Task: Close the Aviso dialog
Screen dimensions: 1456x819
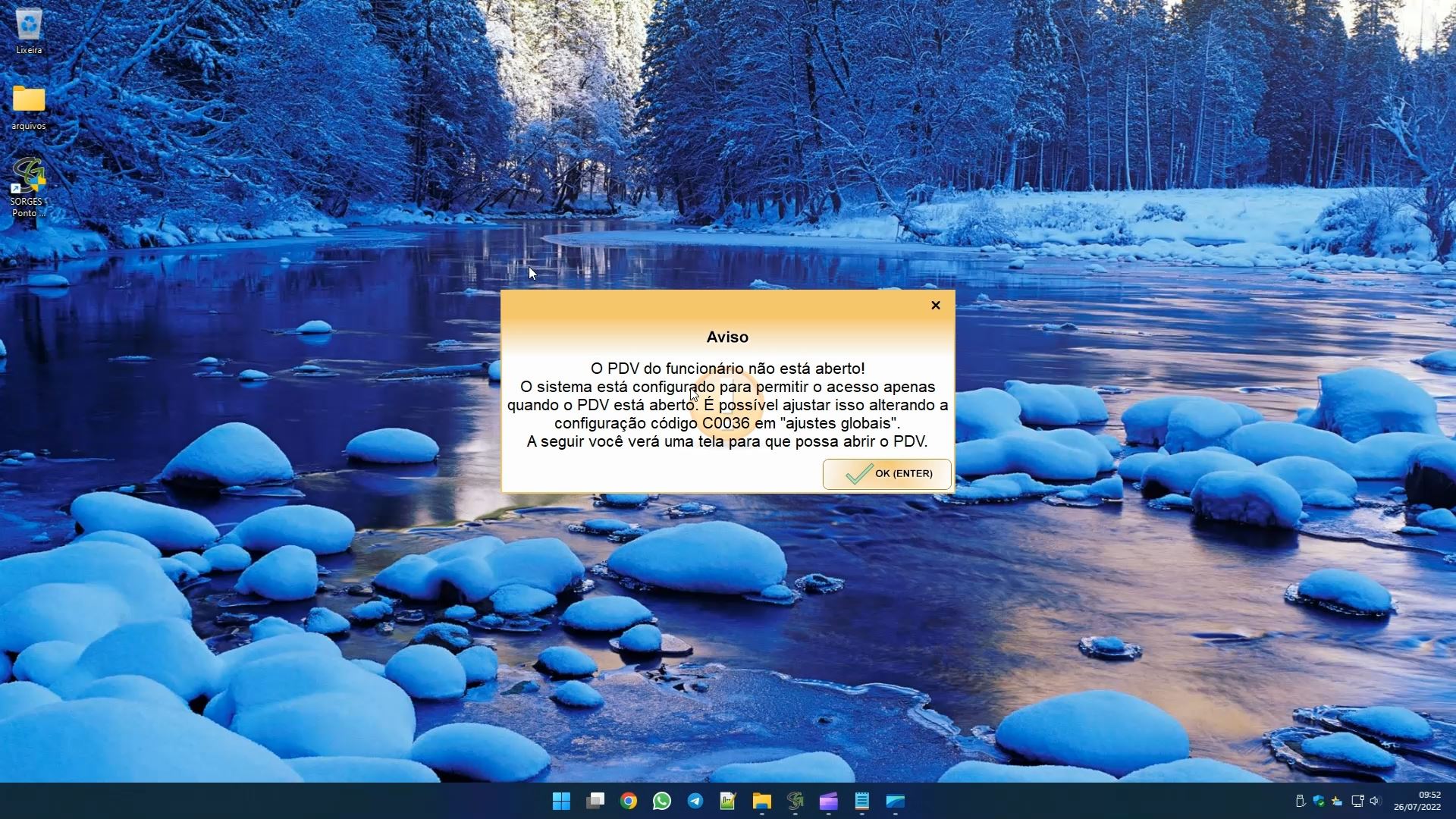Action: pyautogui.click(x=936, y=305)
